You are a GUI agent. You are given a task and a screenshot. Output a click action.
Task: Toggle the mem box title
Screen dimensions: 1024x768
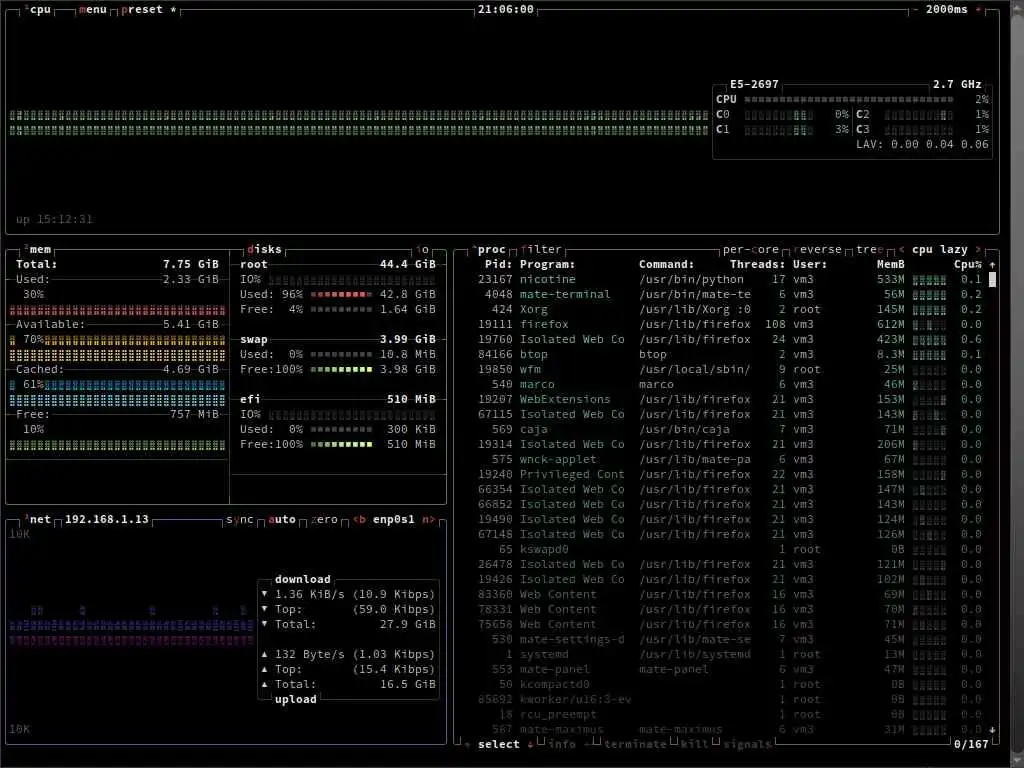(x=39, y=249)
